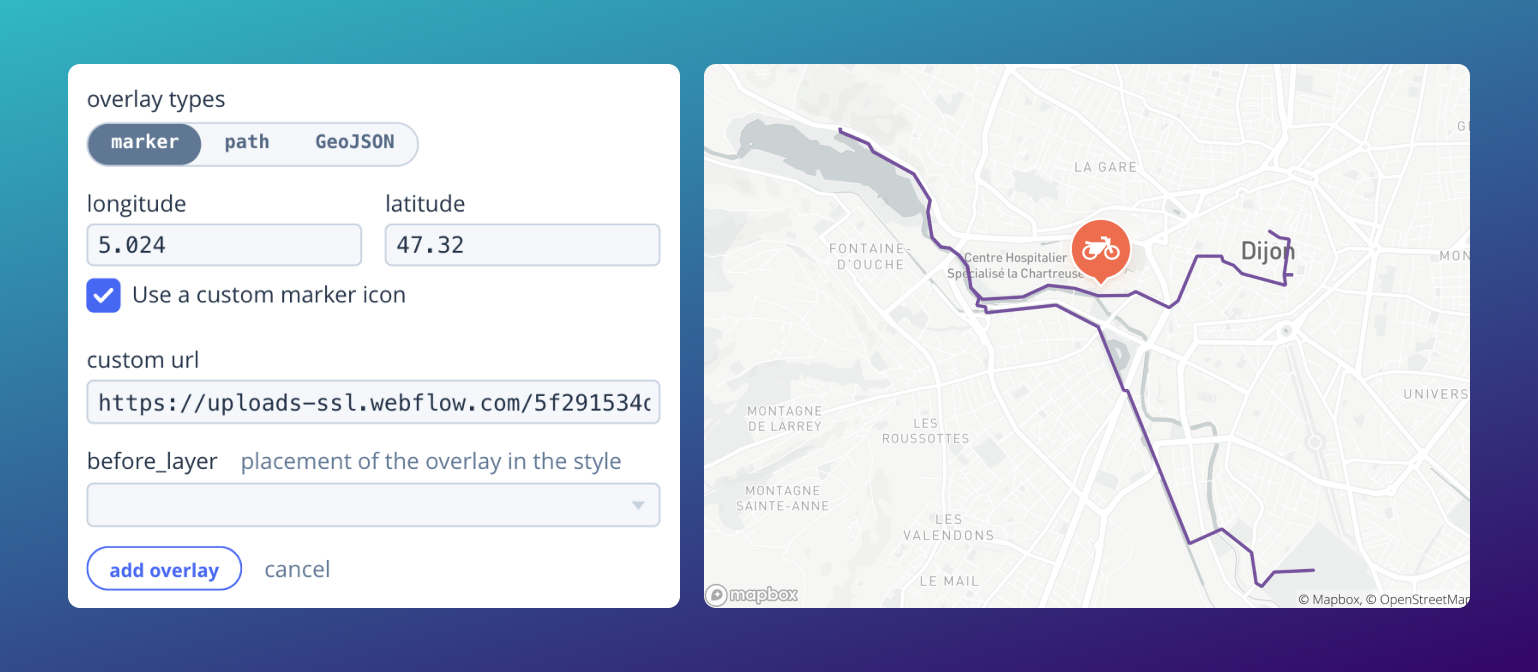Click the cancel link
The height and width of the screenshot is (672, 1538).
[297, 569]
